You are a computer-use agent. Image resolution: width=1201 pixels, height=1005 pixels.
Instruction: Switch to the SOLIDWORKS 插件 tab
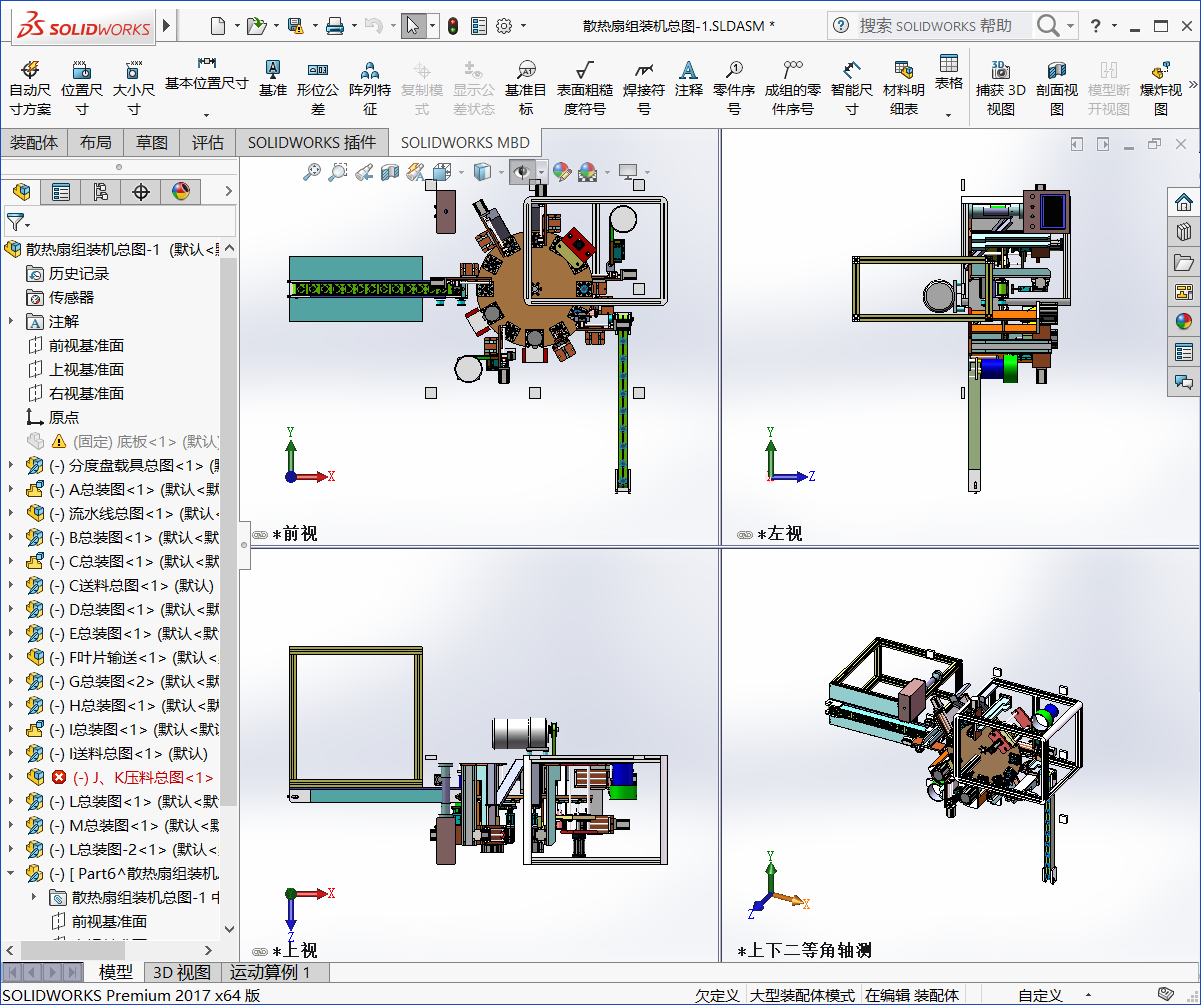pyautogui.click(x=312, y=143)
